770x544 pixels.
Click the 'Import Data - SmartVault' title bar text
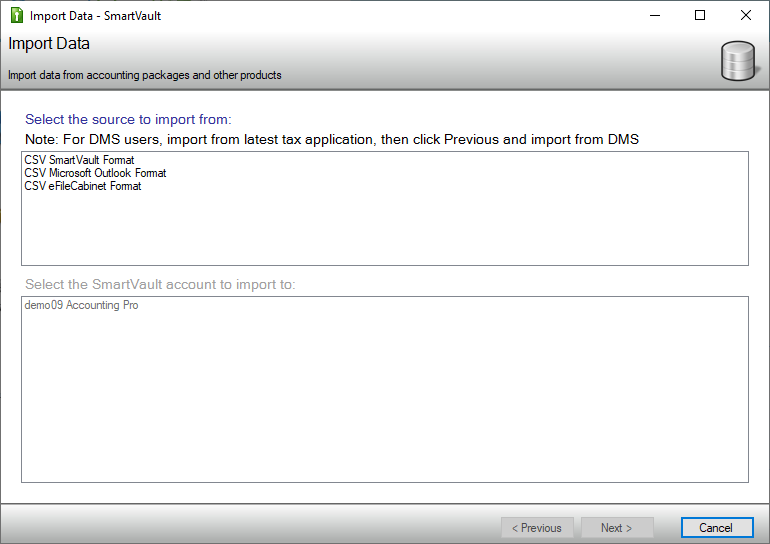(95, 15)
